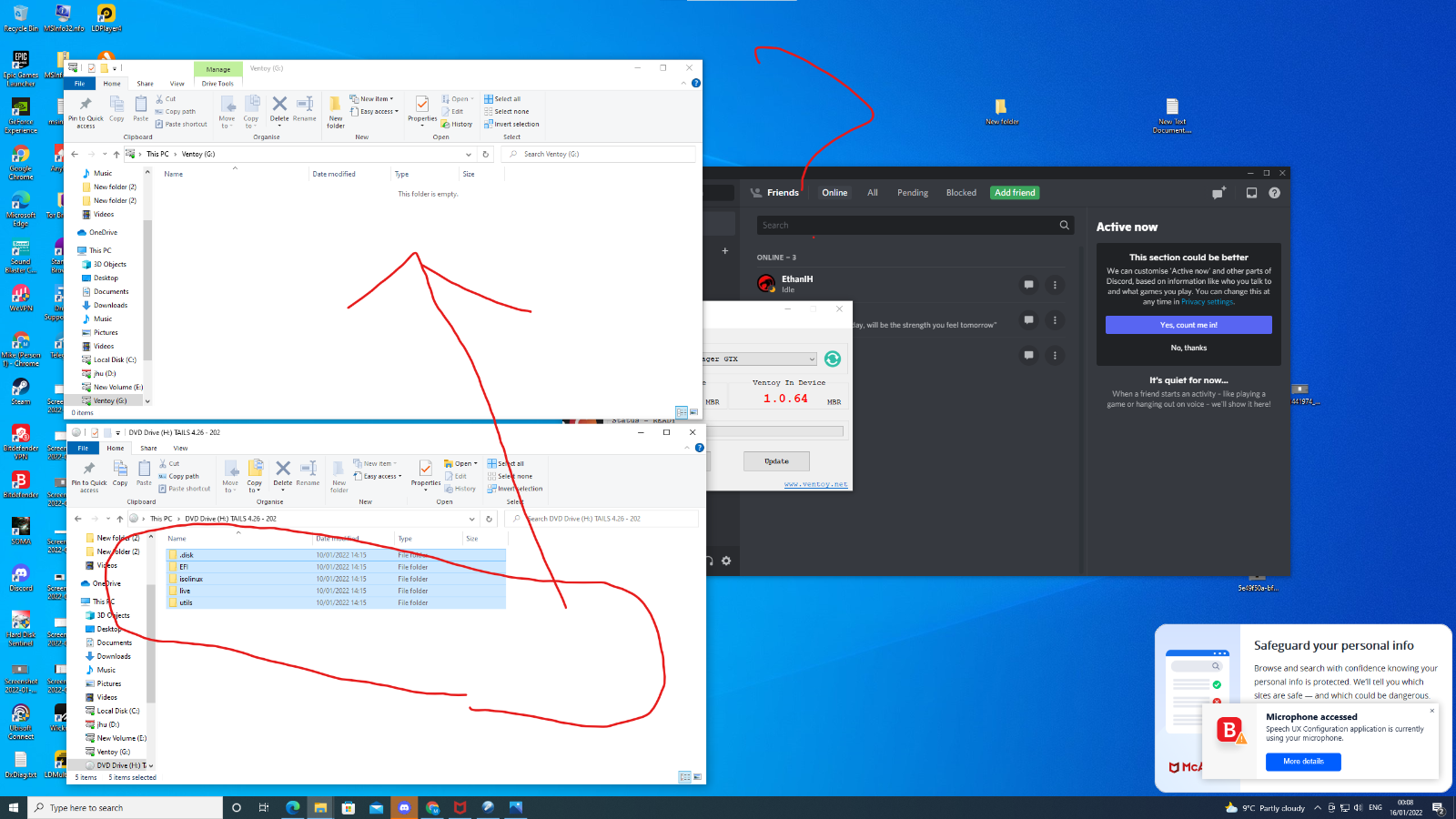This screenshot has width=1456, height=819.
Task: Refresh the Ventoy (G:) address bar
Action: 486,154
